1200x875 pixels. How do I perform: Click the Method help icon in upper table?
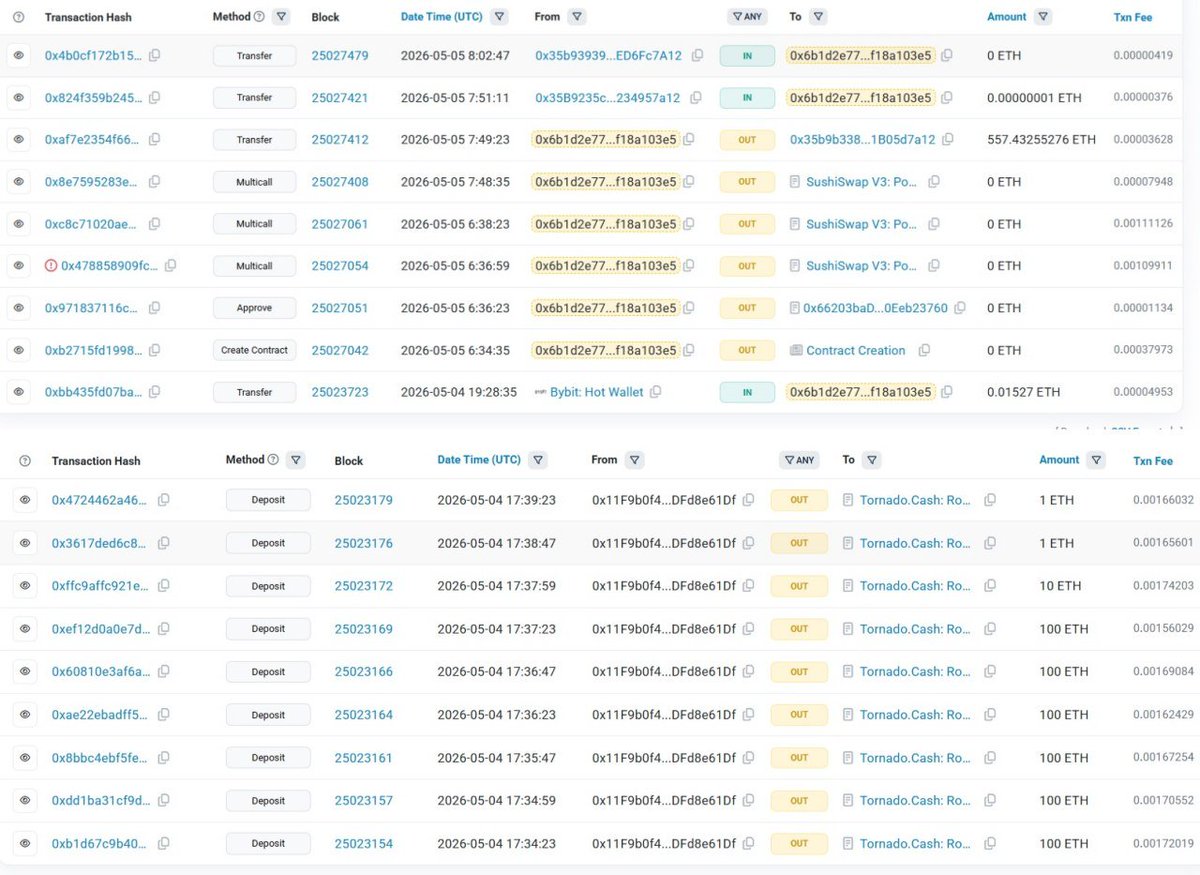(259, 16)
